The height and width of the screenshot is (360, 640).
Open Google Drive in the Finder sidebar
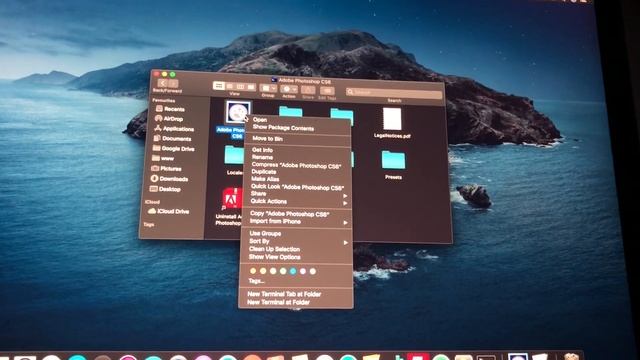173,149
